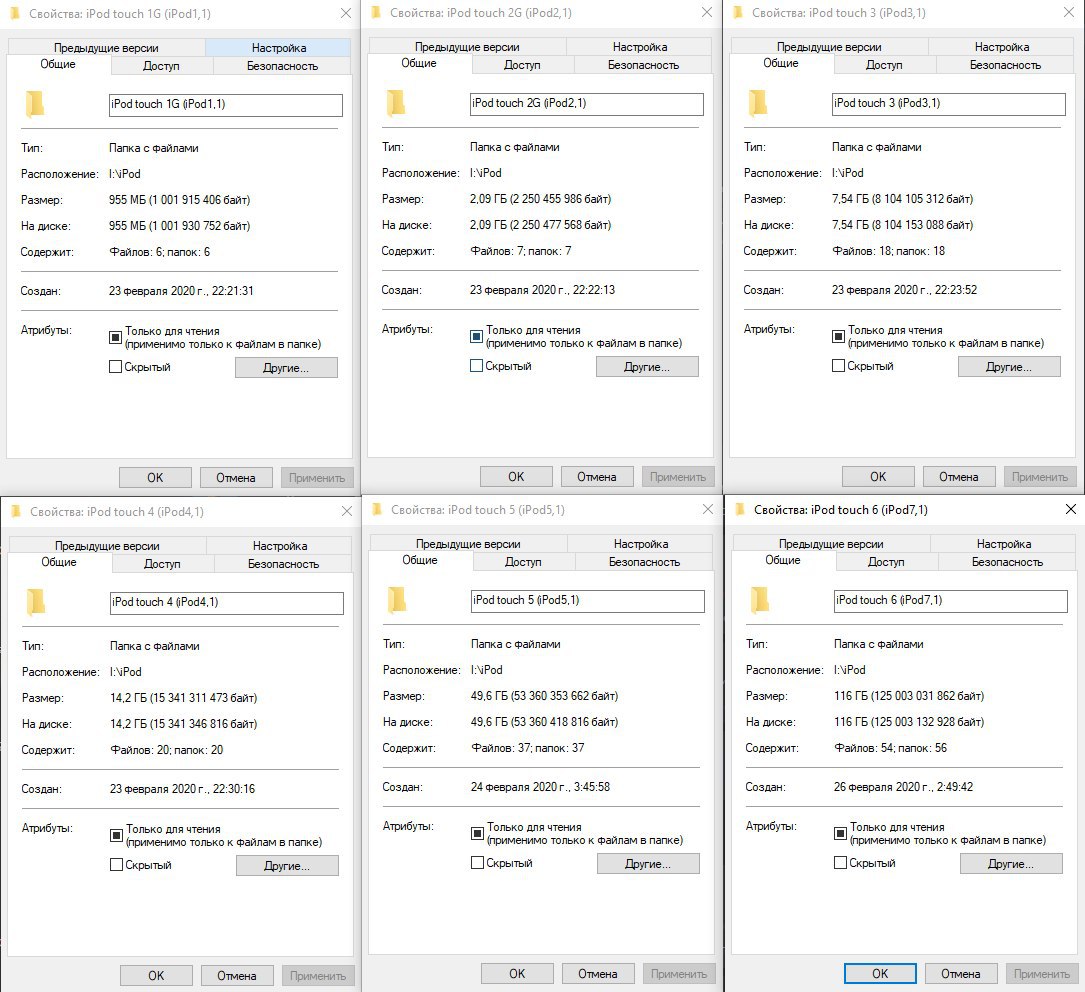This screenshot has height=992, width=1085.
Task: Toggle read-only checkbox in iPod touch 1G window
Action: click(116, 338)
